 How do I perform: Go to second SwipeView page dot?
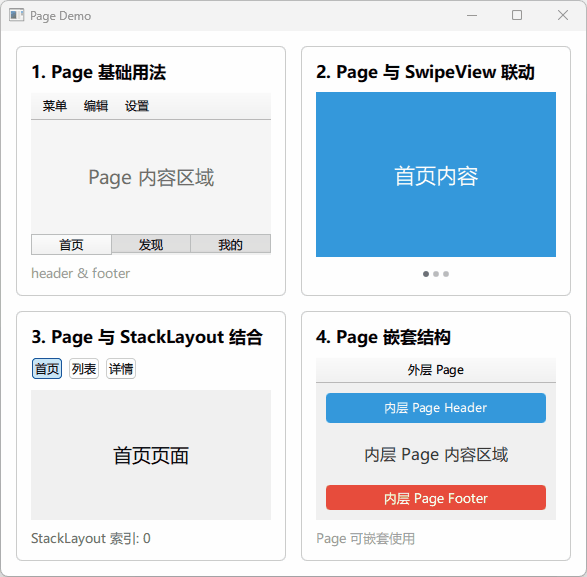pyautogui.click(x=436, y=274)
